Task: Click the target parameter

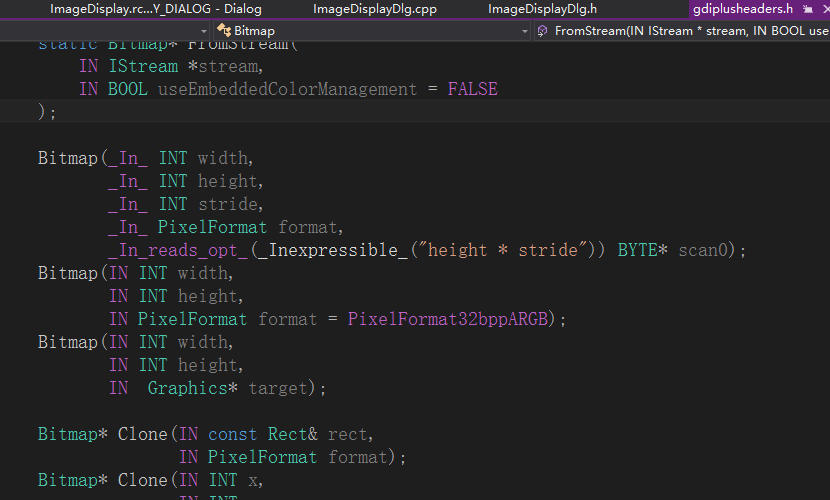Action: coord(278,388)
